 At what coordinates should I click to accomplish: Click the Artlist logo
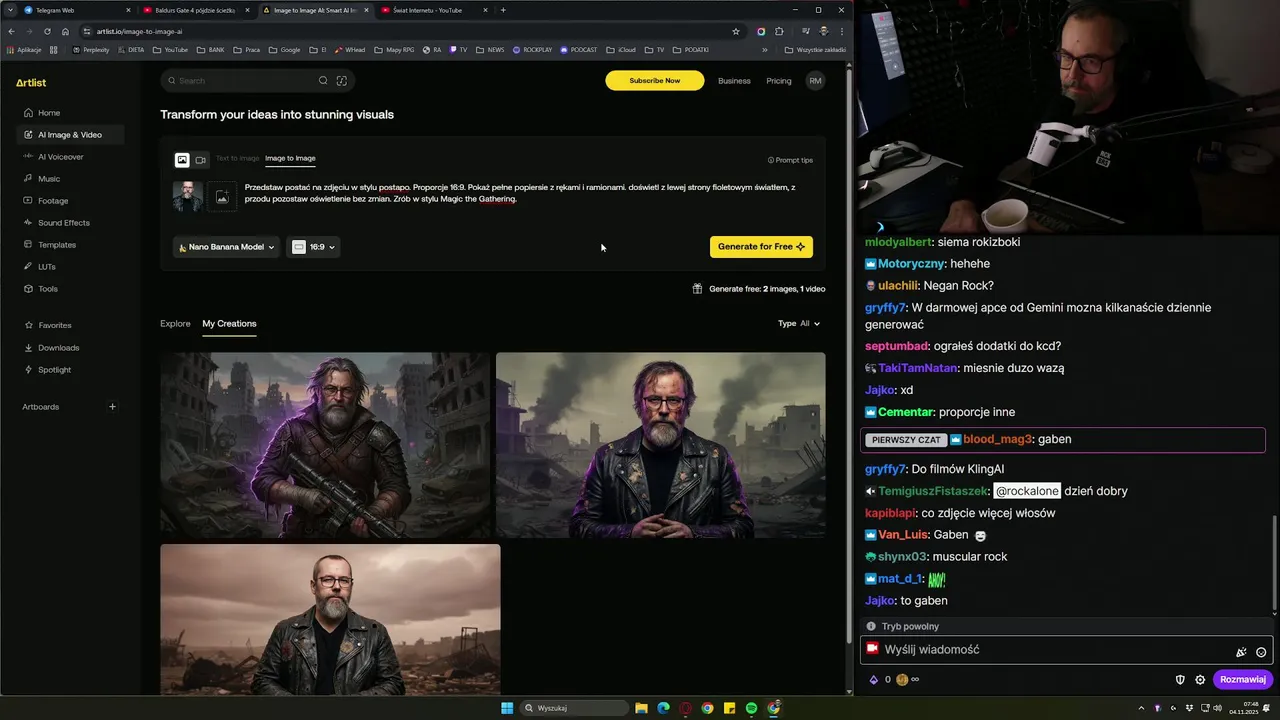click(x=31, y=83)
